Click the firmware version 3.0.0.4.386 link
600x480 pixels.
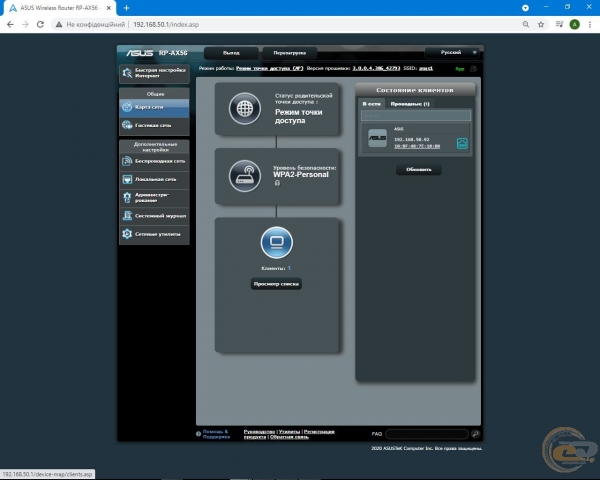376,69
